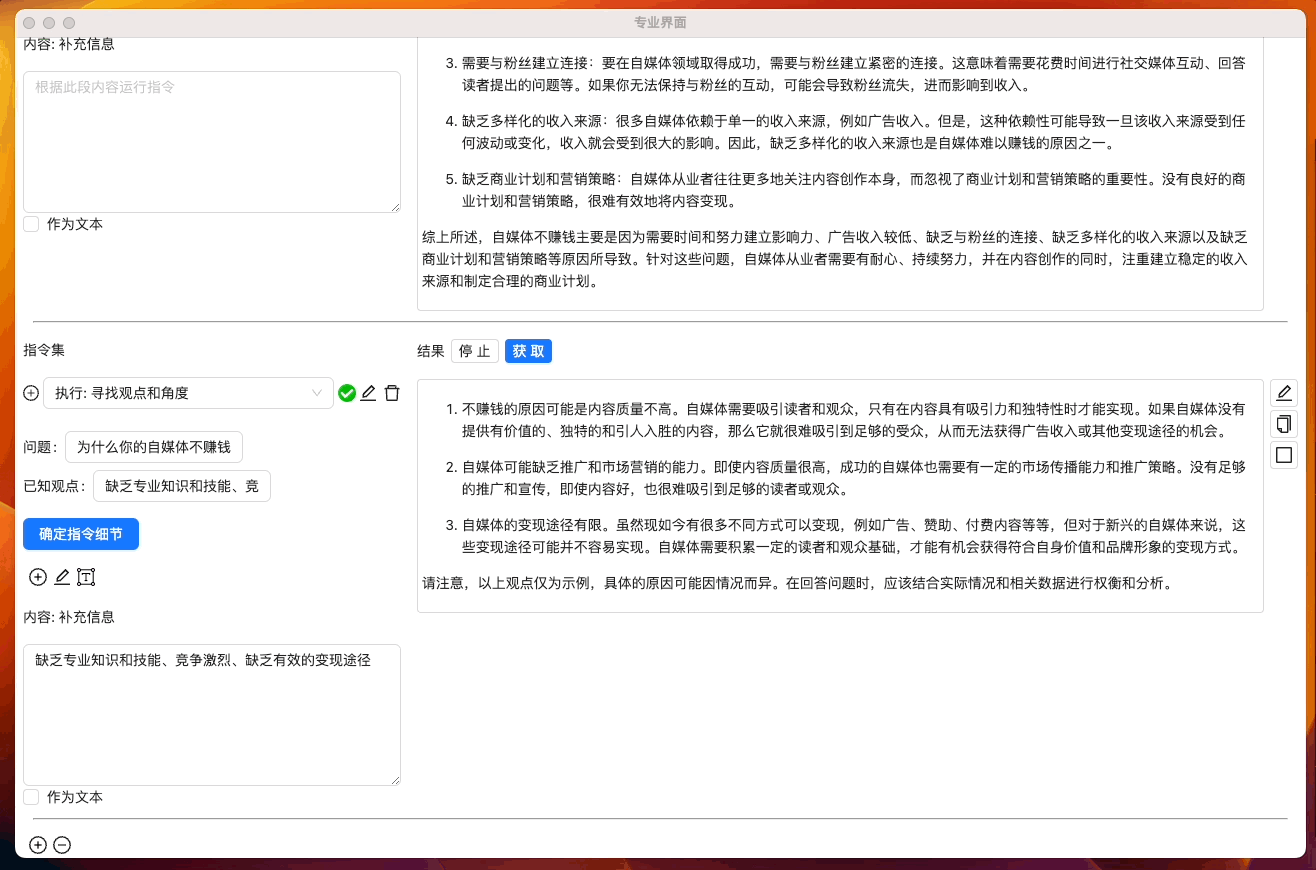Image resolution: width=1316 pixels, height=870 pixels.
Task: Click result item 不赚钱的原因可能是内容质量不高
Action: pos(854,420)
